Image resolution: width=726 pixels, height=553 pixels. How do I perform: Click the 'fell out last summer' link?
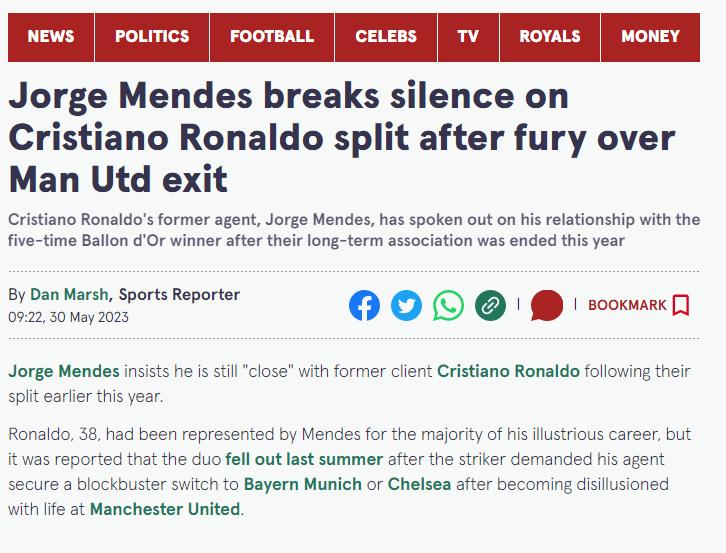pyautogui.click(x=304, y=459)
